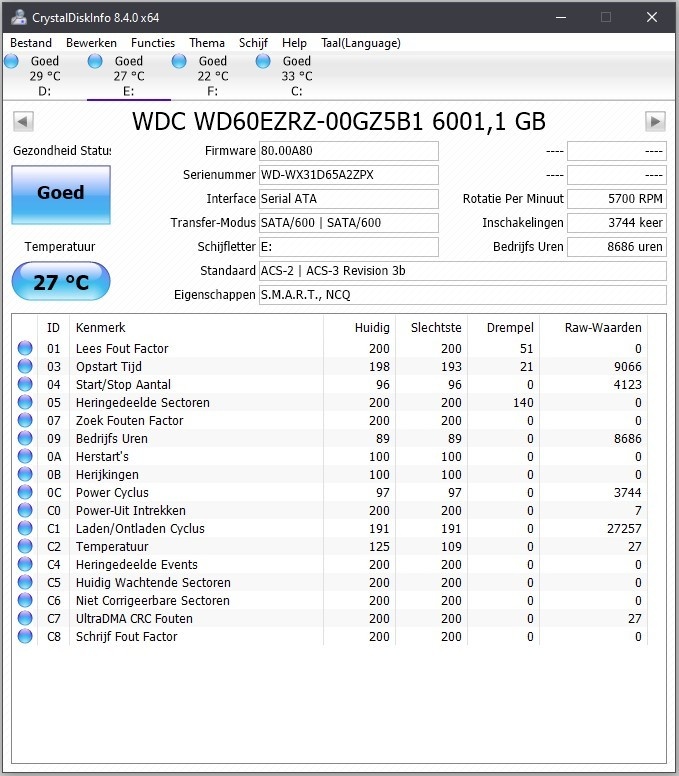Open the Help menu

pos(294,43)
